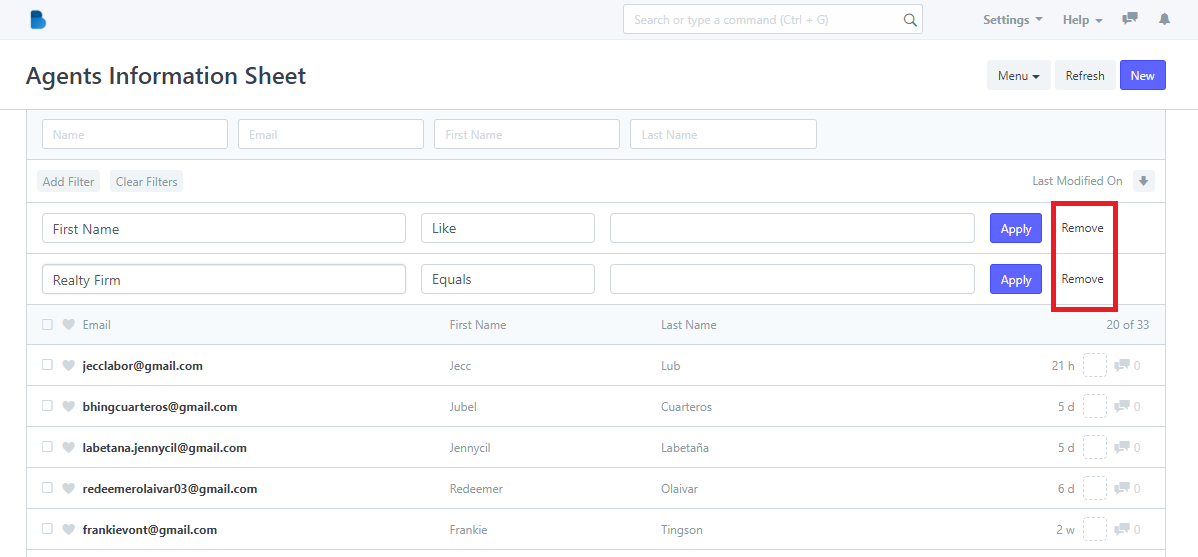This screenshot has height=557, width=1198.
Task: Like the jecclabor@gmail.com row heart
Action: 68,365
